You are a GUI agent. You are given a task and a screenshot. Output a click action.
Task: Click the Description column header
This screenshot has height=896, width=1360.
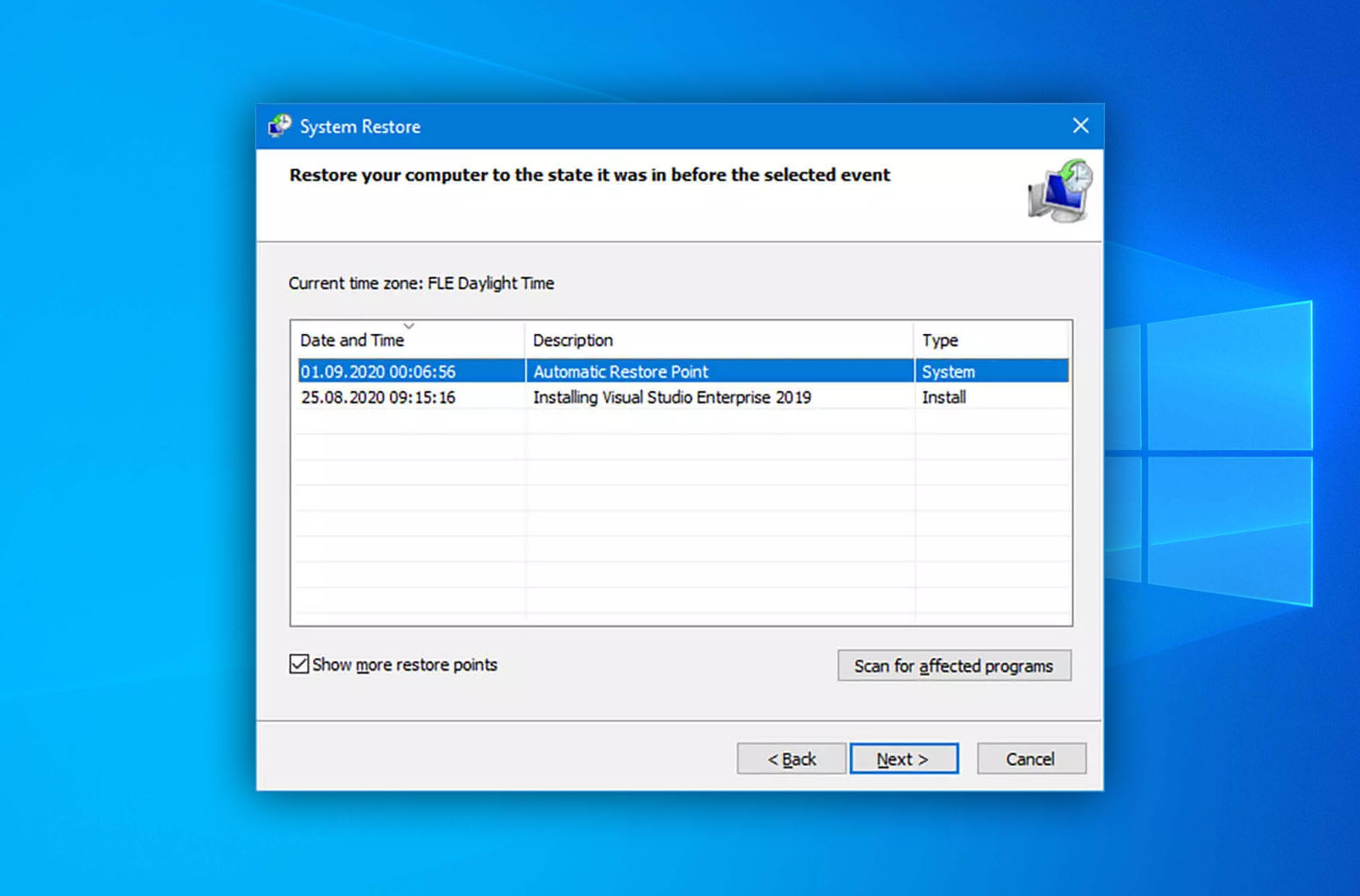[719, 340]
